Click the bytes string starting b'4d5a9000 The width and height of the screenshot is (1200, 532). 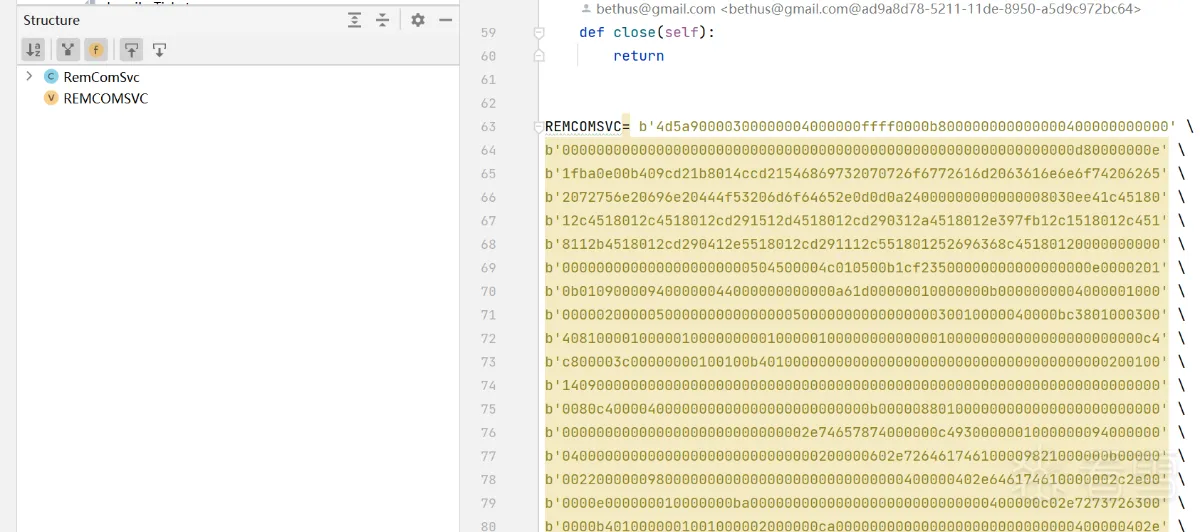point(908,127)
